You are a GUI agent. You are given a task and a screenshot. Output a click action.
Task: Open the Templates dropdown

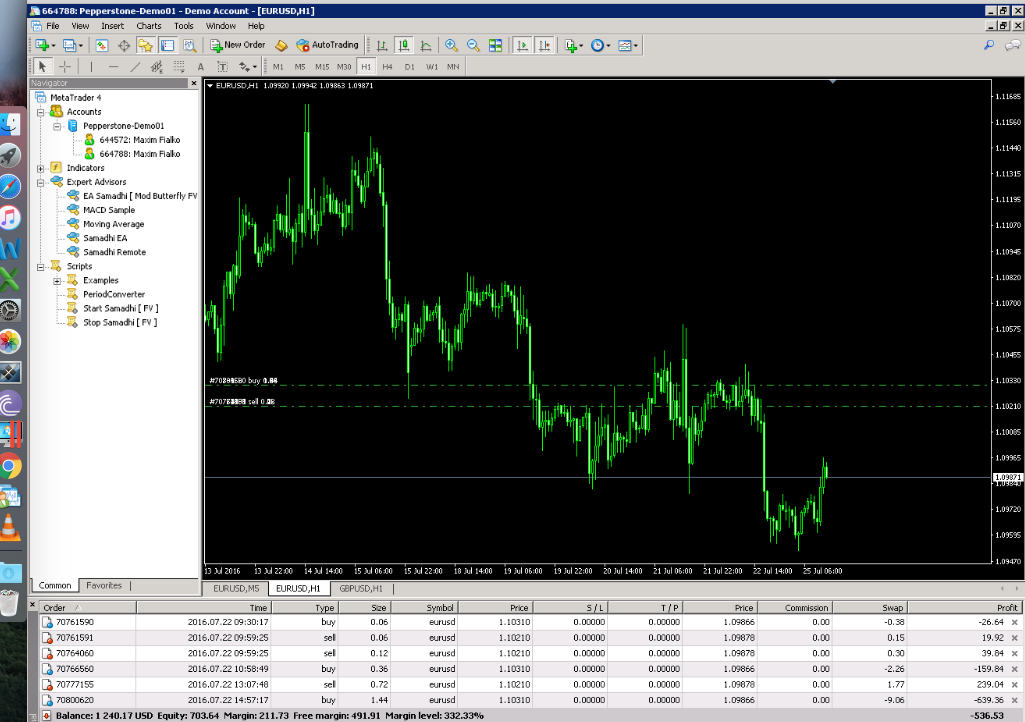tap(628, 45)
